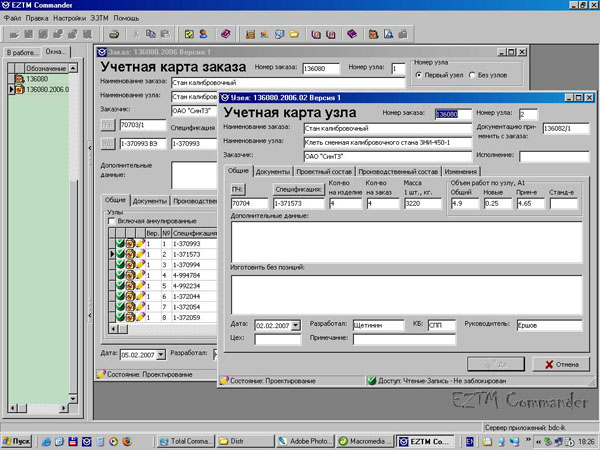
Task: Click the yellow checklist toolbar icon
Action: pos(189,34)
